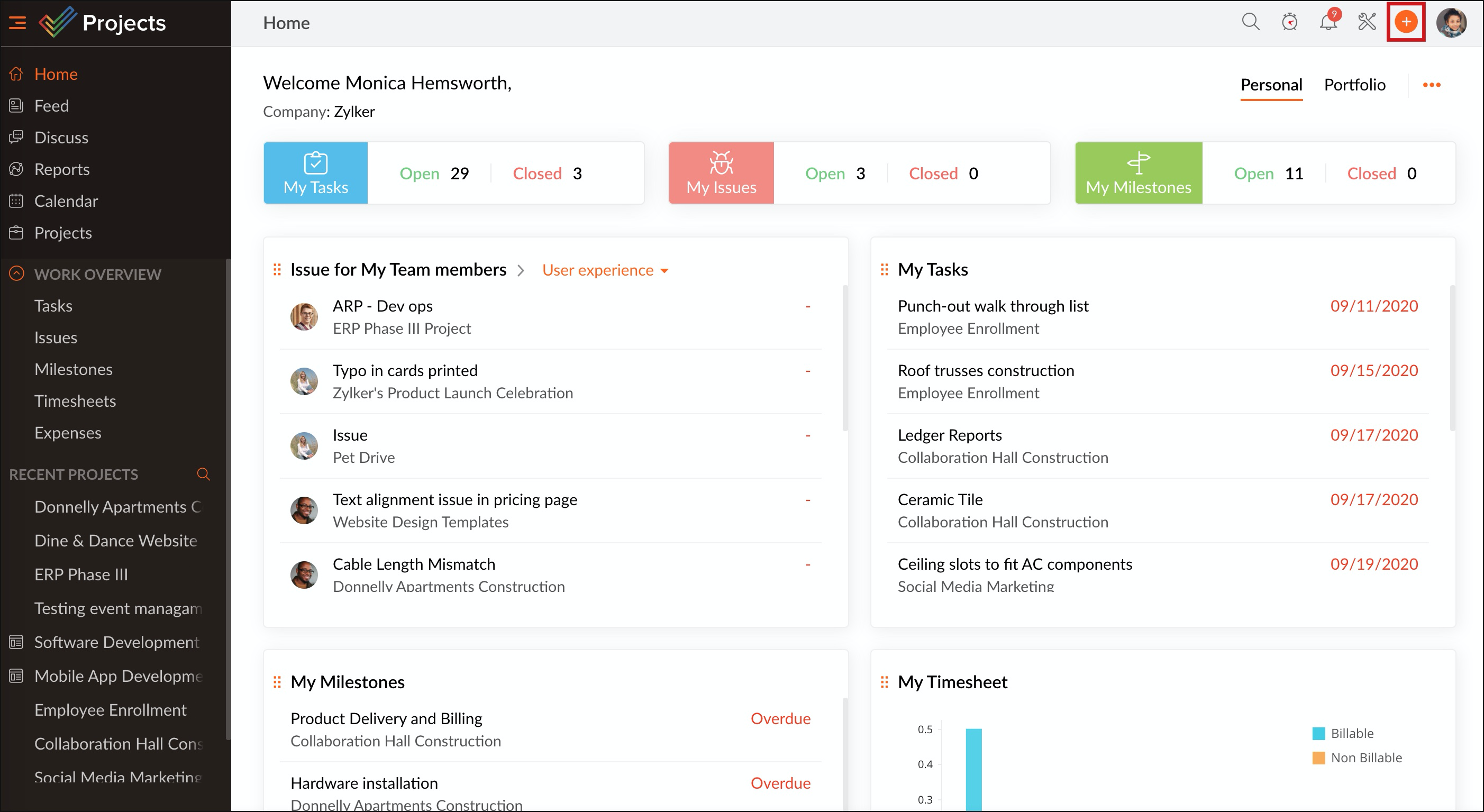Open Tasks under Work Overview

coord(53,306)
